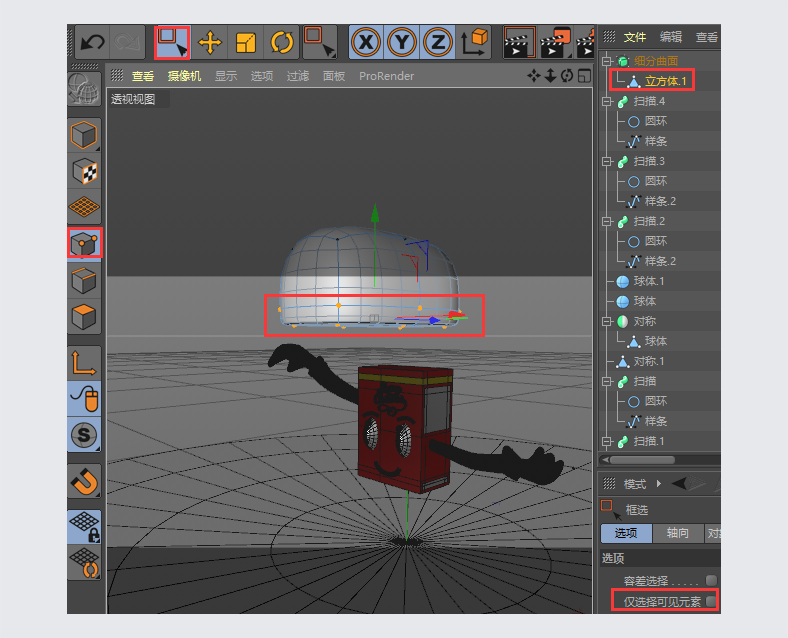The image size is (788, 638).
Task: Click the viewport orbit icon
Action: pos(567,76)
